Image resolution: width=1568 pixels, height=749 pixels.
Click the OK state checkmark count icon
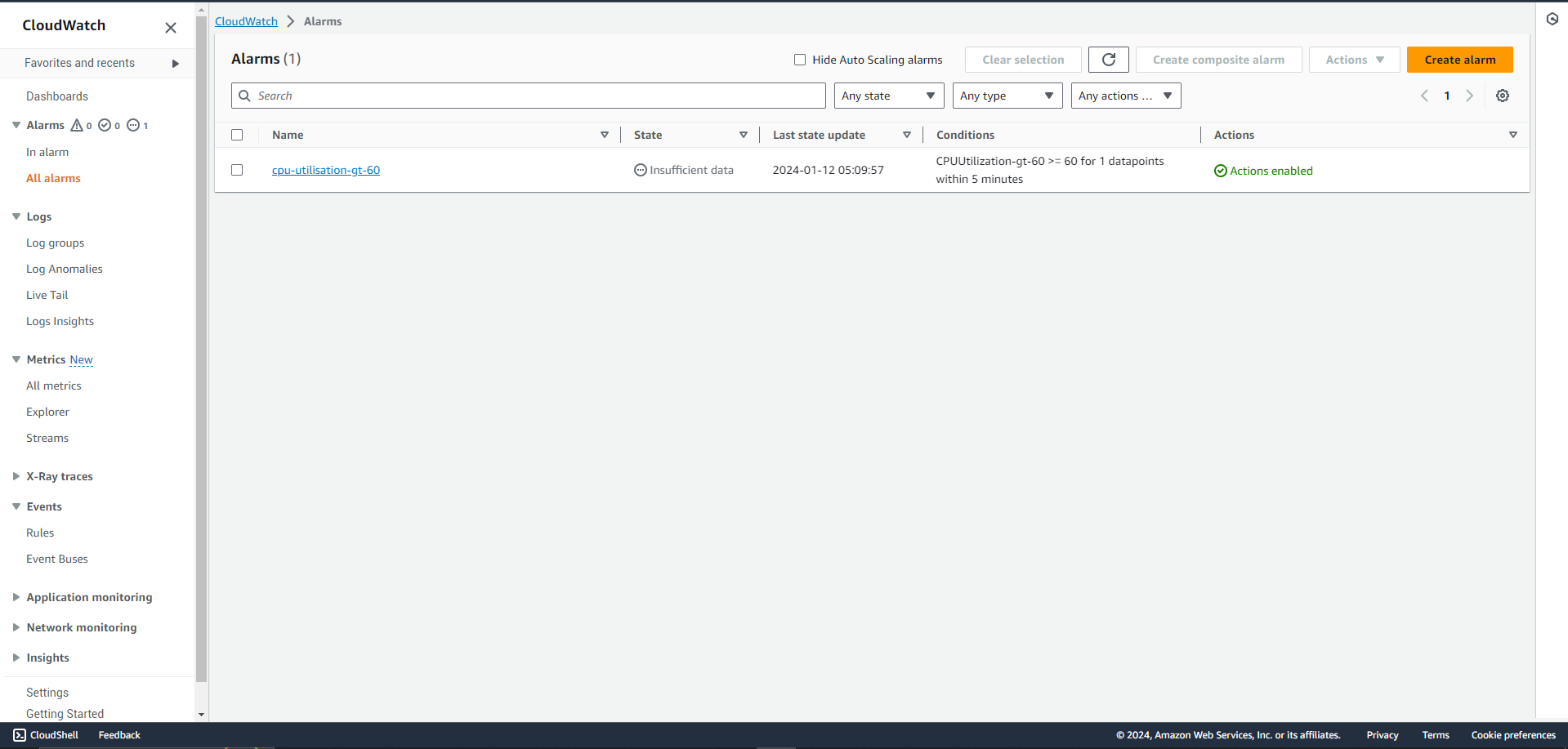pyautogui.click(x=105, y=125)
